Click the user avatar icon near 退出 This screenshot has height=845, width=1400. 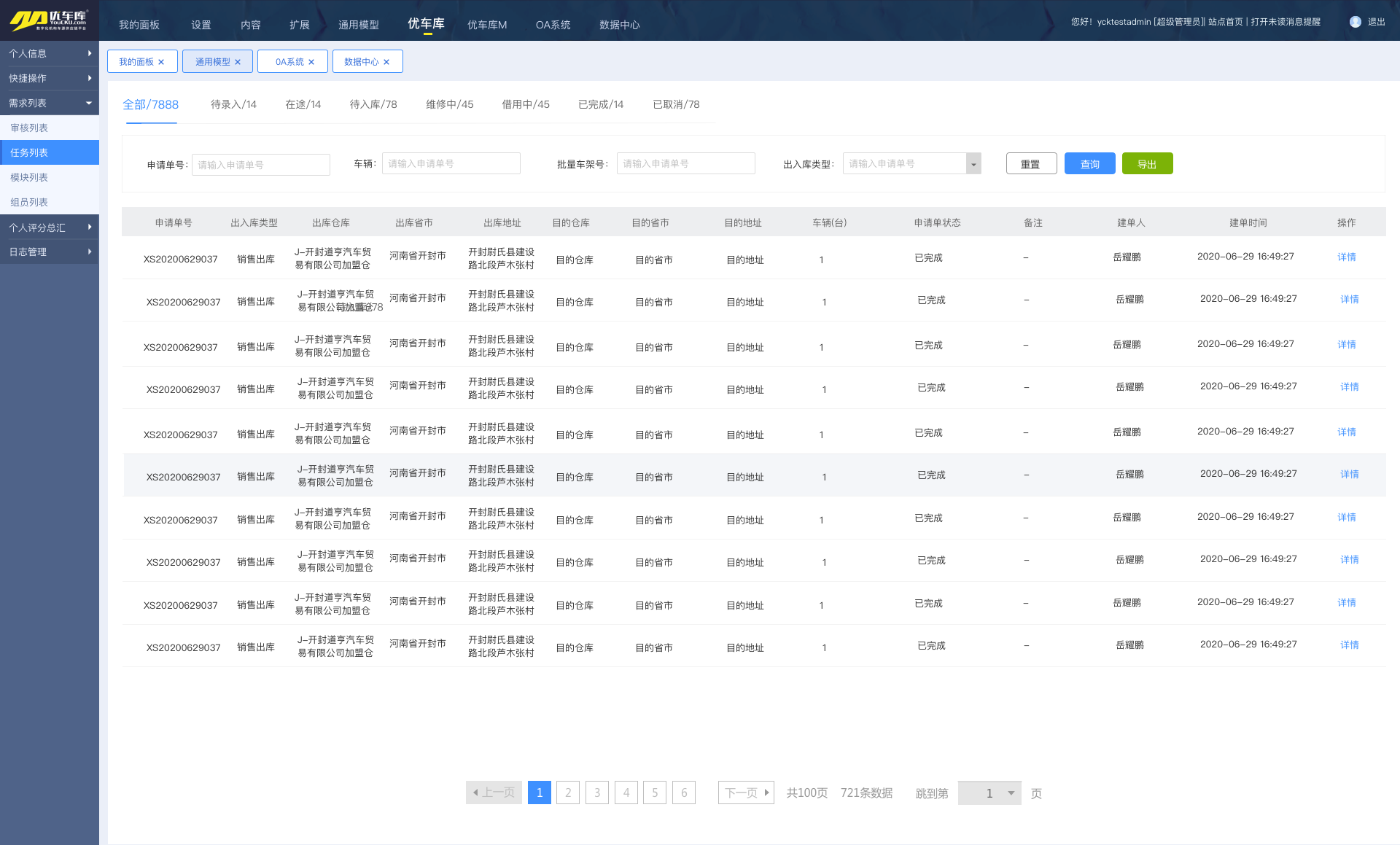1355,22
